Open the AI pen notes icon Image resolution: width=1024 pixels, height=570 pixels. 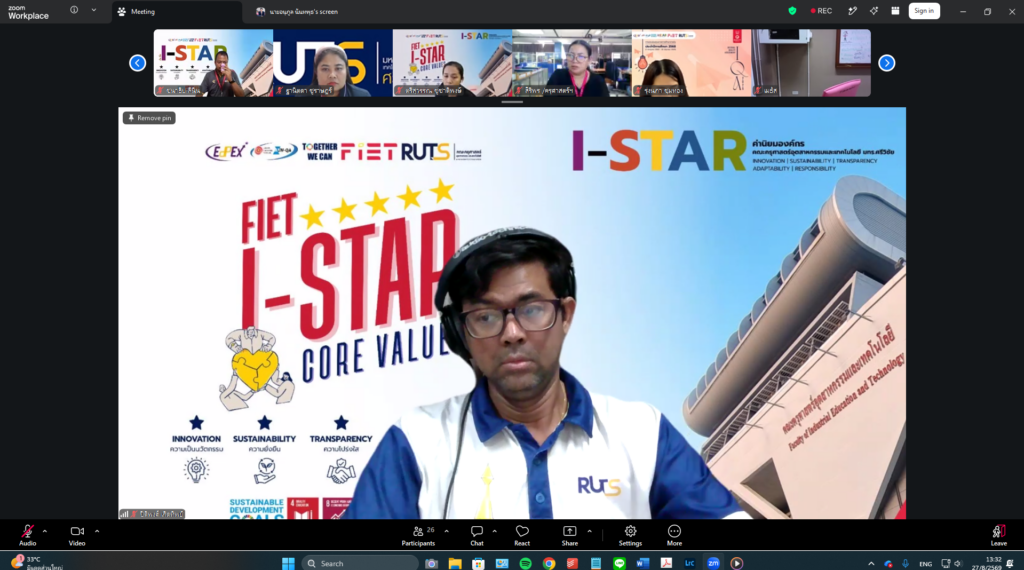click(852, 11)
